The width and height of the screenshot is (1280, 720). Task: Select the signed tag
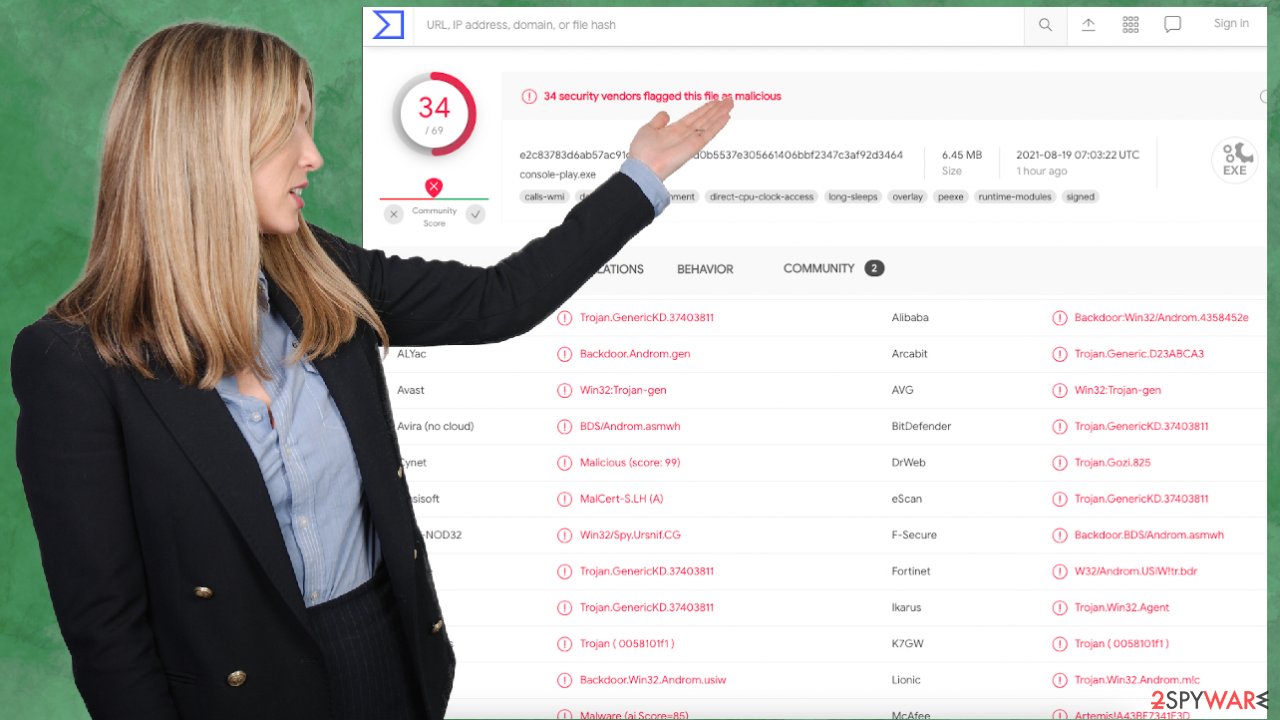pos(1080,197)
